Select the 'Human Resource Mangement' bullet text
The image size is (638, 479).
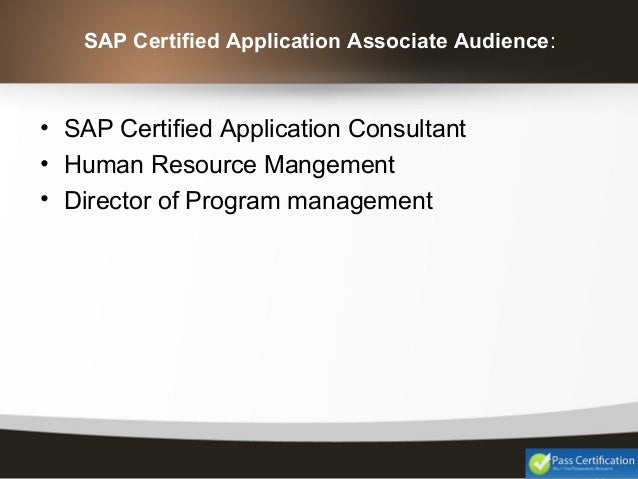coord(229,165)
